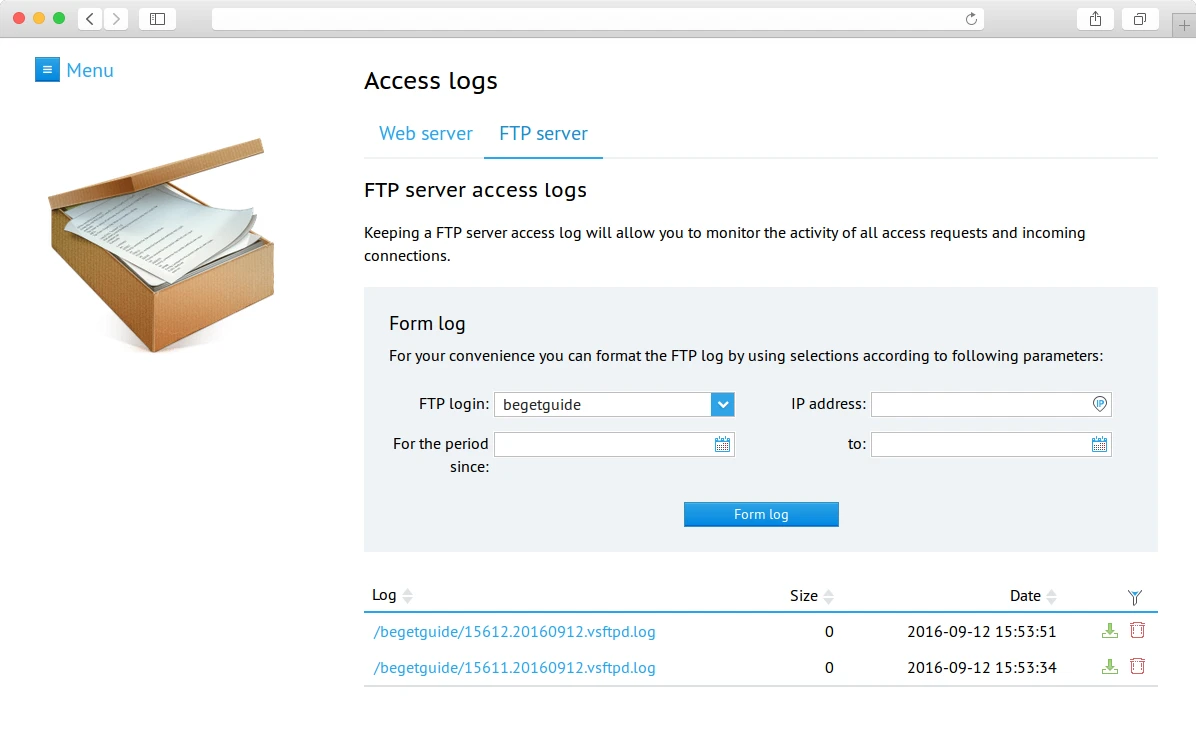The height and width of the screenshot is (737, 1196).
Task: Expand the begetguide login selector
Action: pos(722,404)
